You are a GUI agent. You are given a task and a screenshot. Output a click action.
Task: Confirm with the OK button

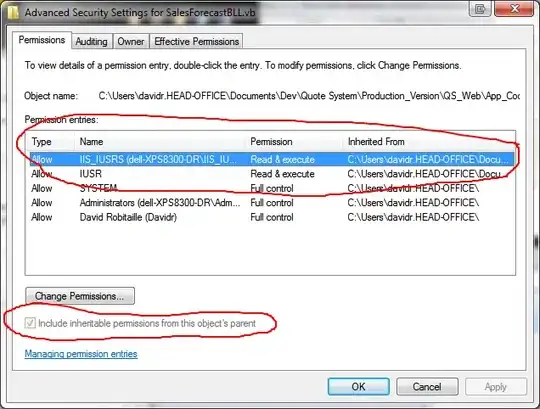coord(359,387)
